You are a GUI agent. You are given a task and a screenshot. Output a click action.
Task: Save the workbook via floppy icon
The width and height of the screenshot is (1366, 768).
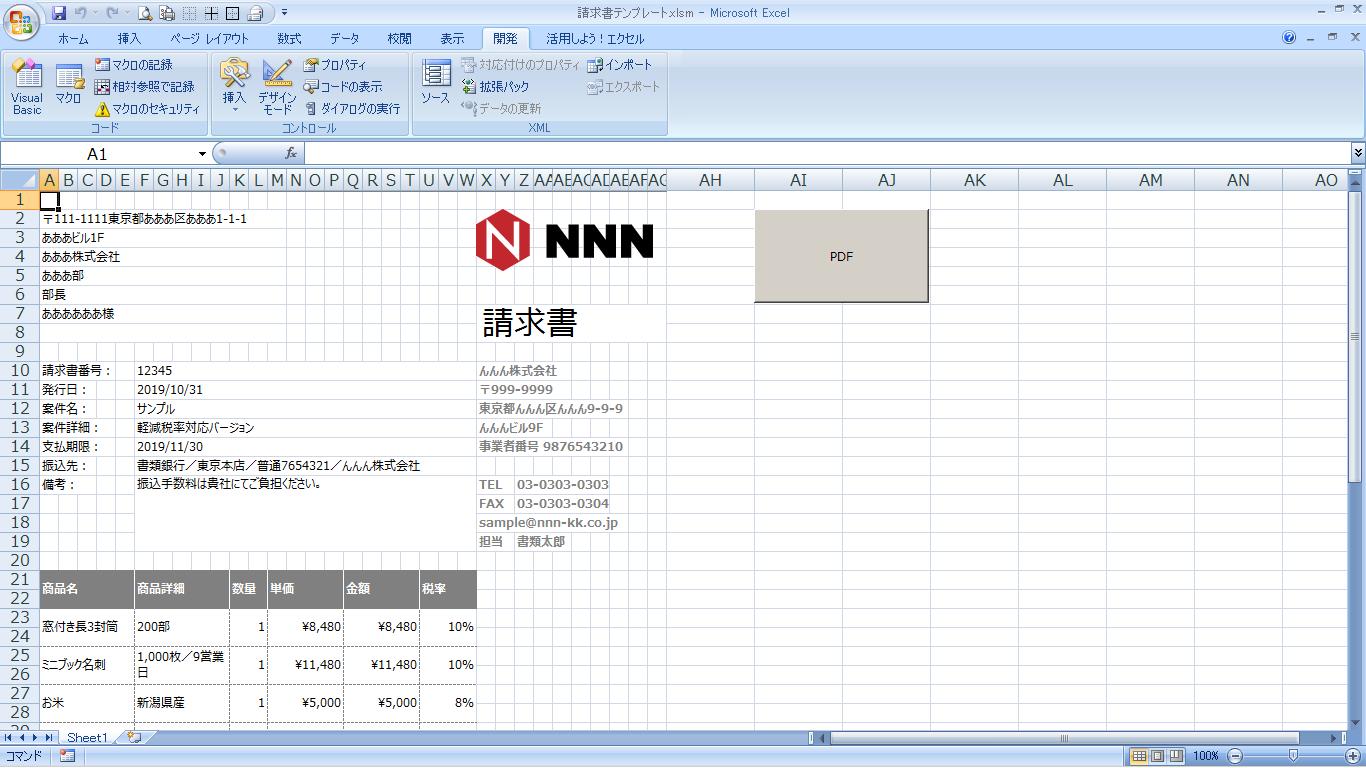[x=59, y=13]
